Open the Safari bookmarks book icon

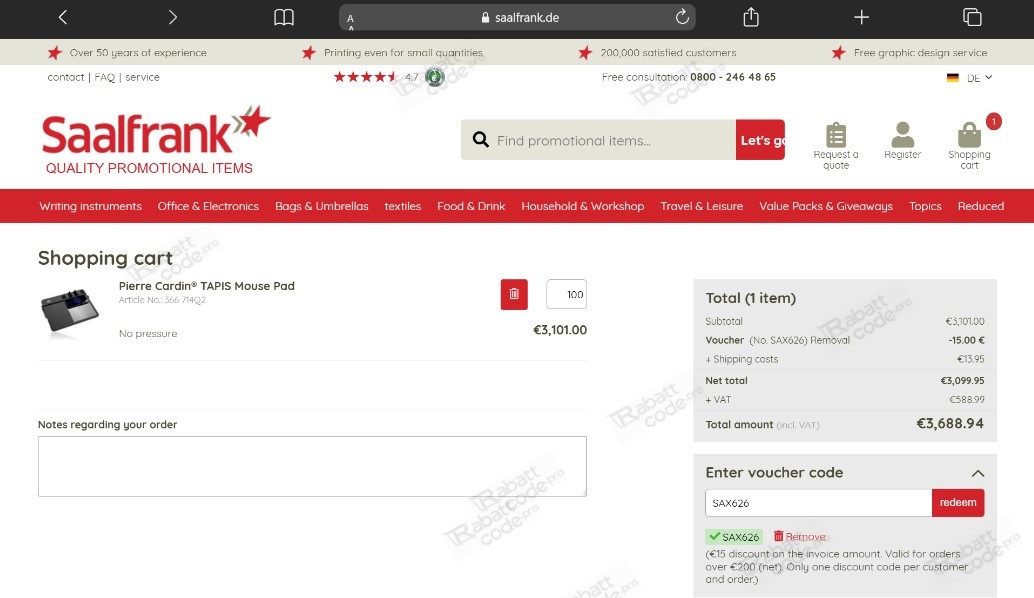click(x=284, y=17)
